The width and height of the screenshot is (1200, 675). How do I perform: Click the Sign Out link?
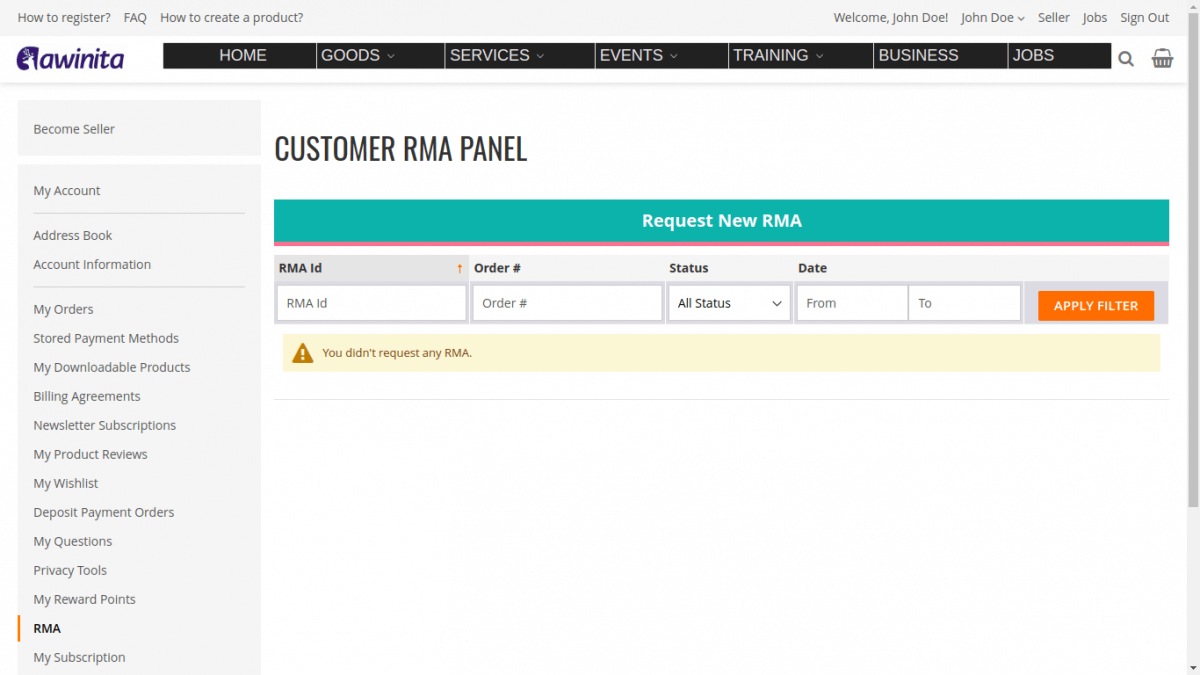tap(1144, 17)
